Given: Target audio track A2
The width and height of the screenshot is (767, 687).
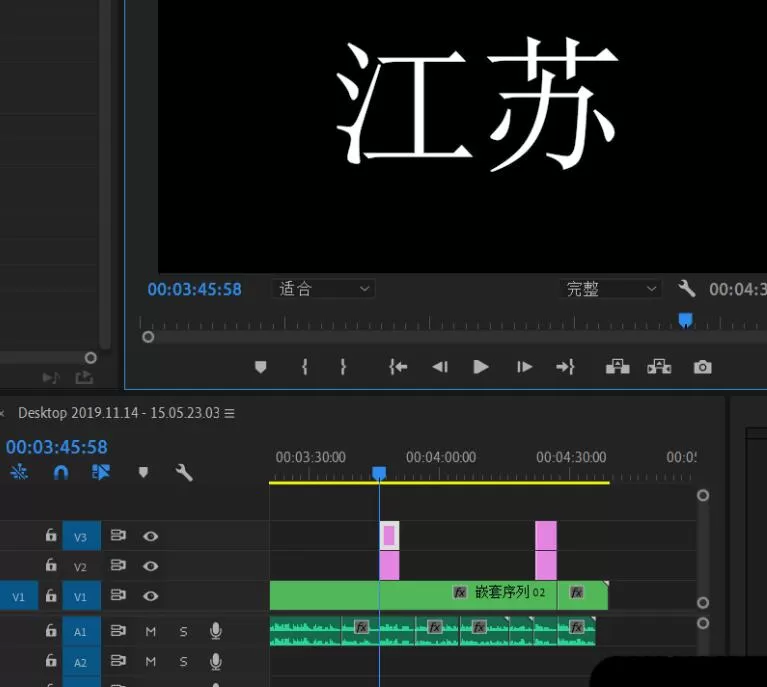Looking at the screenshot, I should [81, 662].
